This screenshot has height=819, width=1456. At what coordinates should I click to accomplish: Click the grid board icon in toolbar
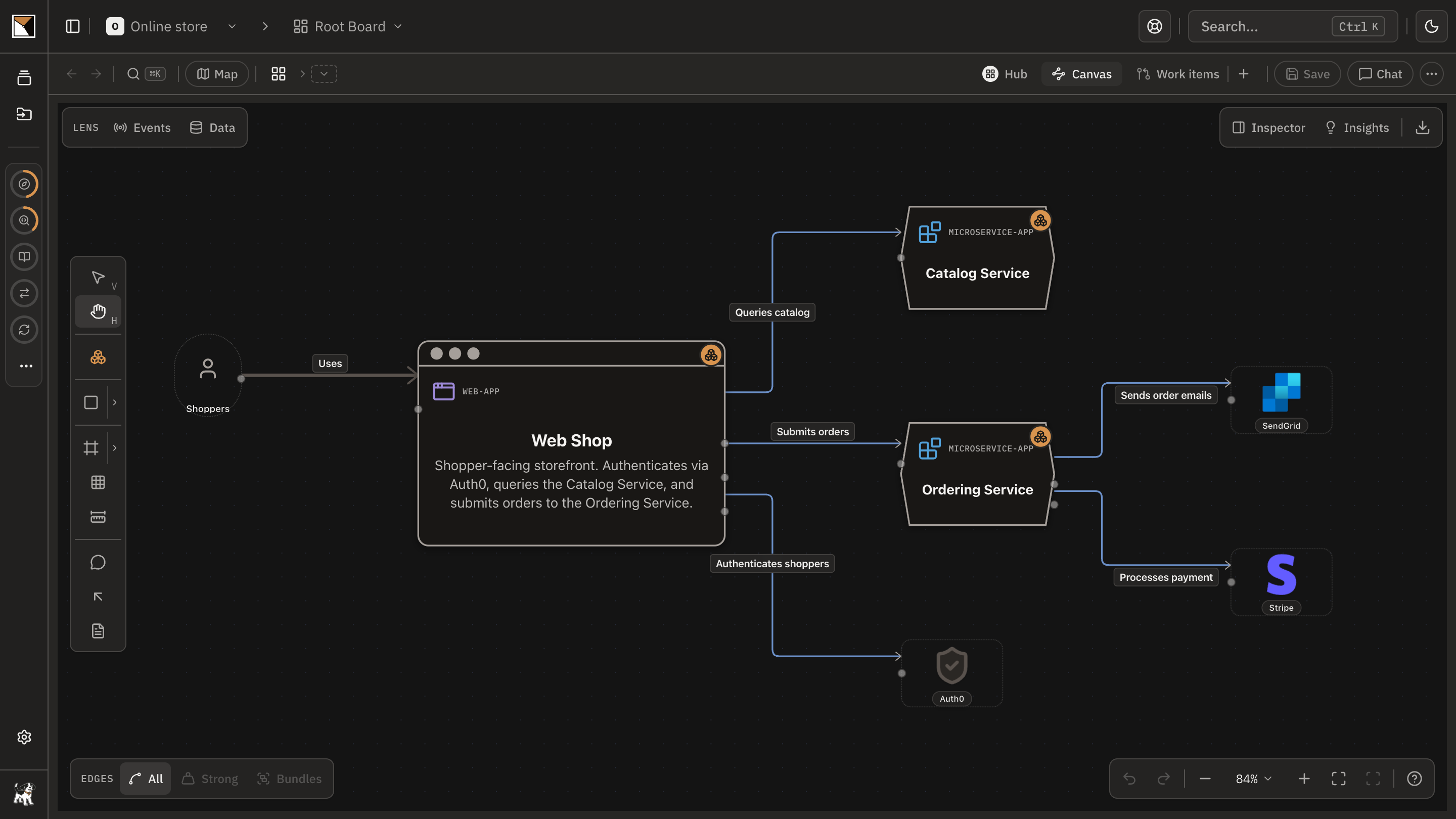click(x=279, y=74)
